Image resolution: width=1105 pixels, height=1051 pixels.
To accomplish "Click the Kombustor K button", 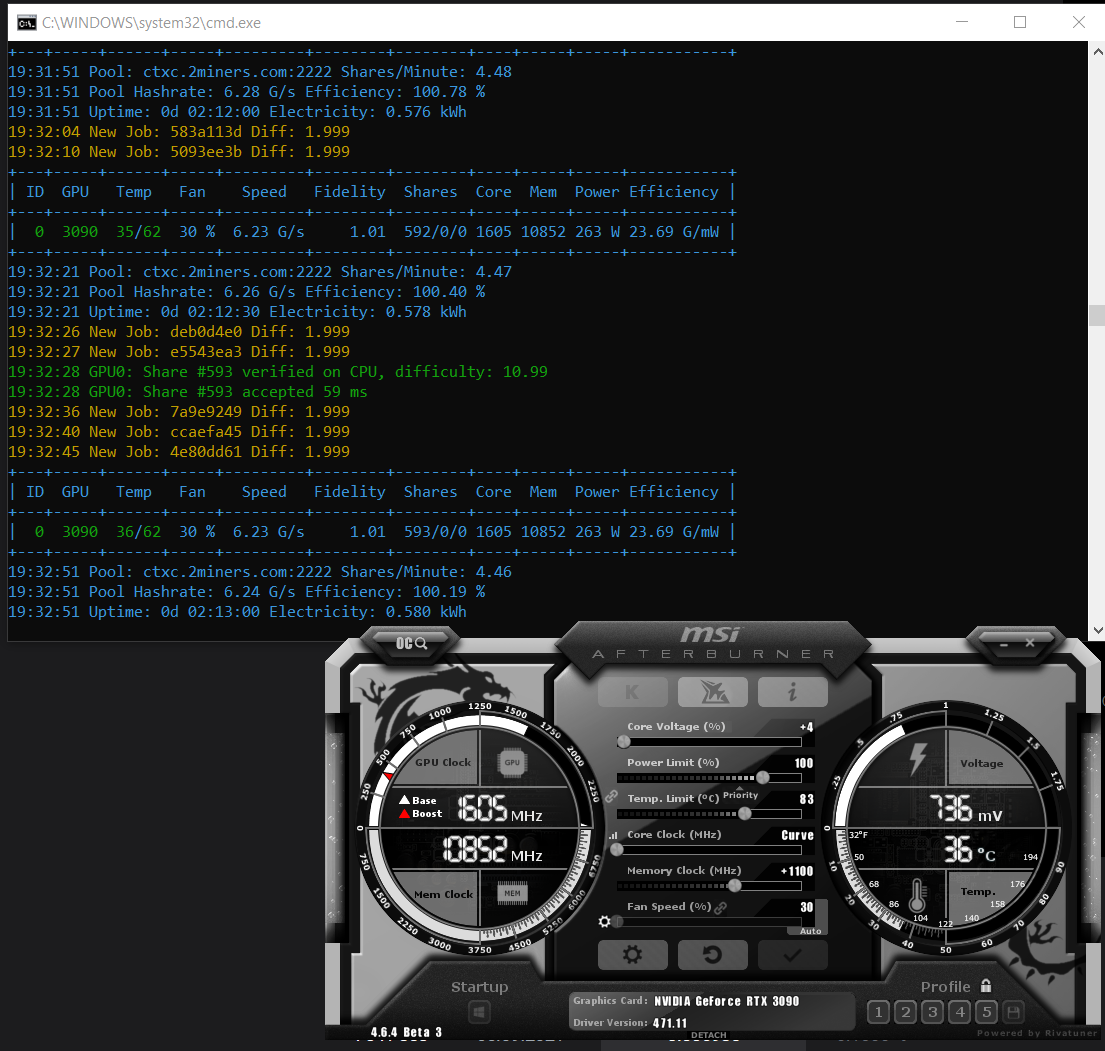I will pyautogui.click(x=632, y=692).
